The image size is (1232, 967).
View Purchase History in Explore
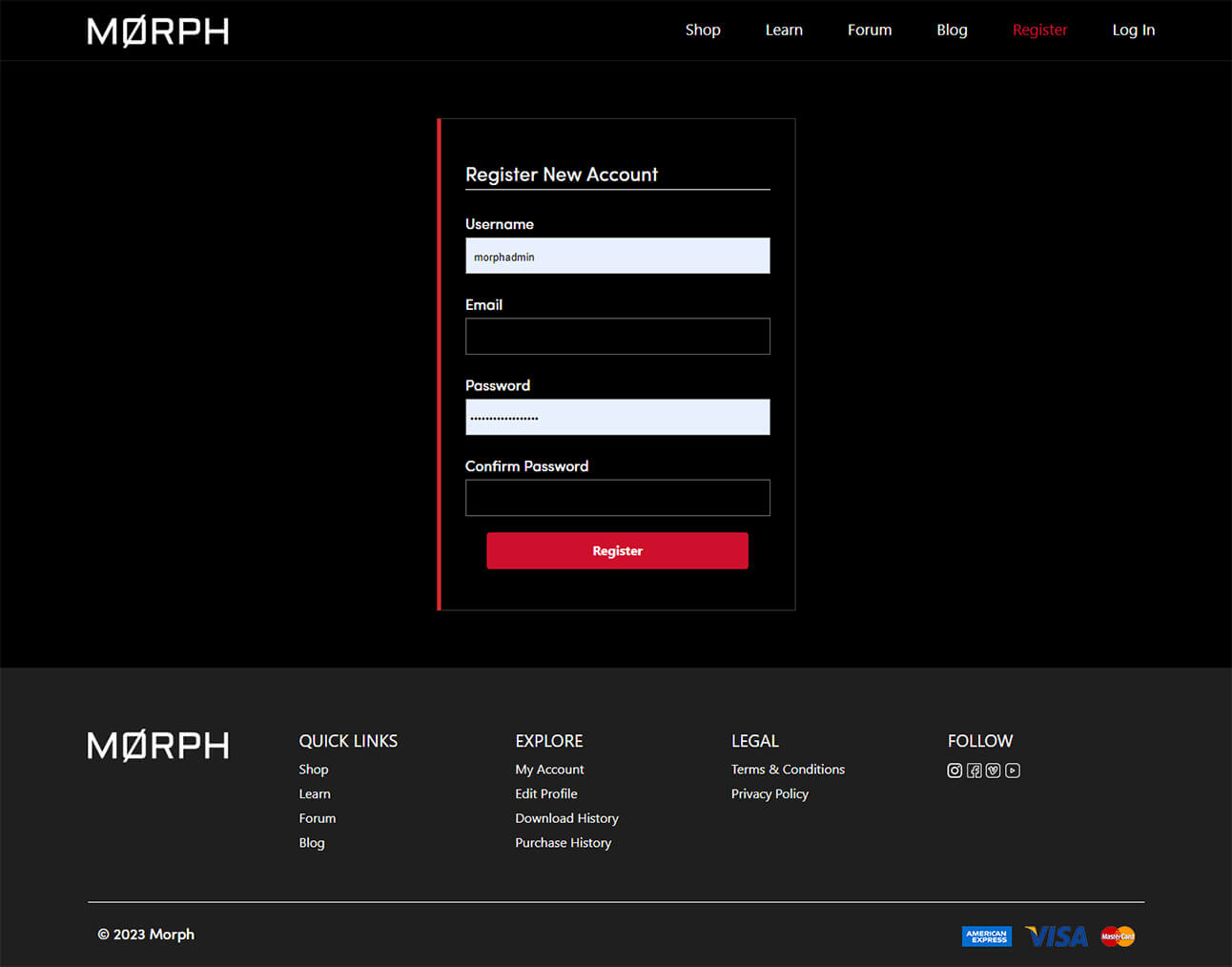[563, 843]
